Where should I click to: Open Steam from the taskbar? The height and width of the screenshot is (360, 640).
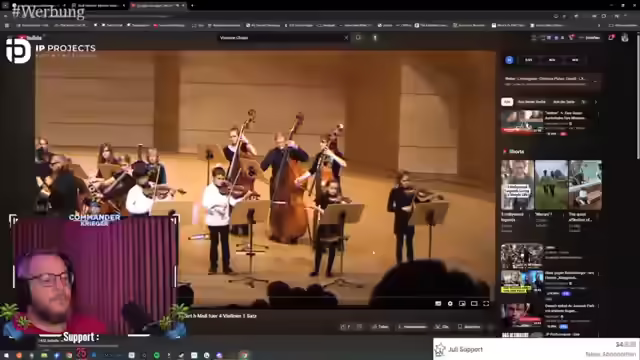tap(181, 356)
